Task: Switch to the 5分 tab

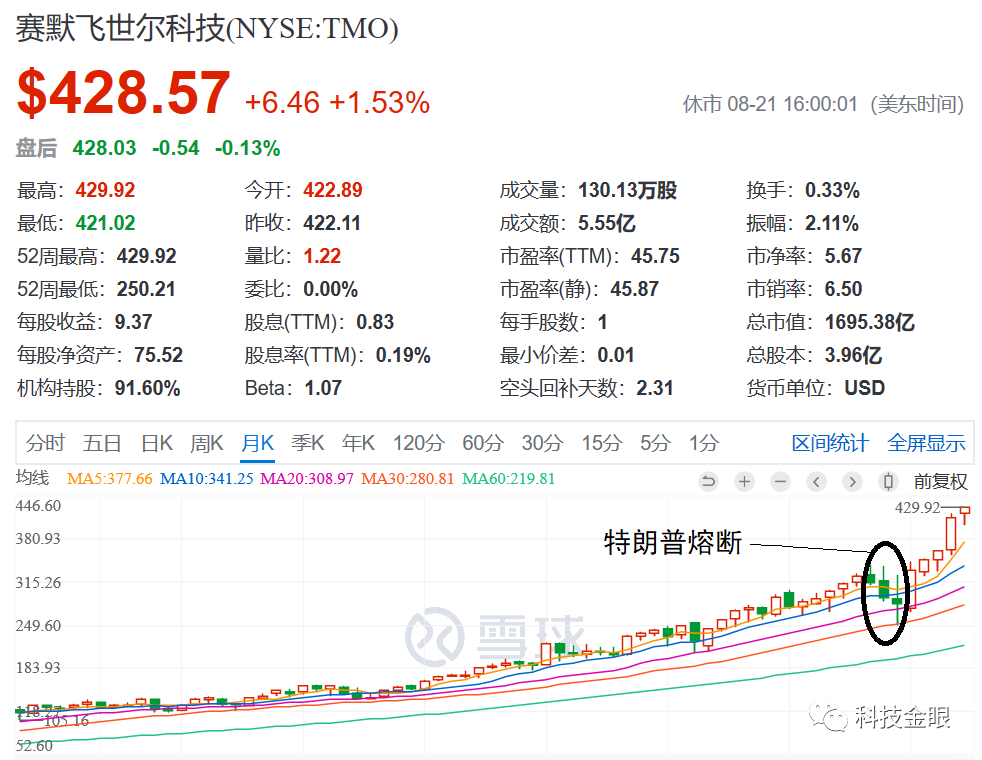Action: coord(655,443)
